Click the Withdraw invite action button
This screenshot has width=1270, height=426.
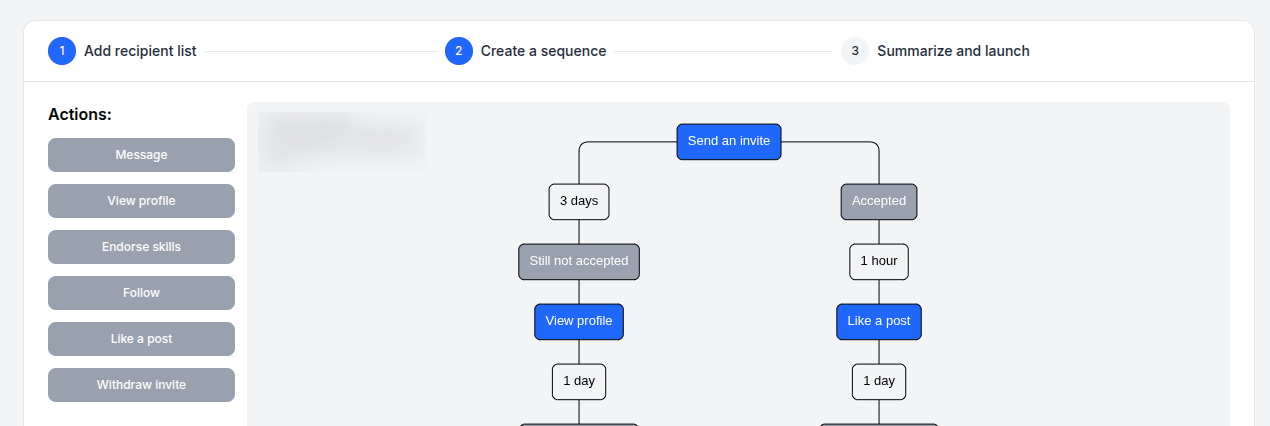[141, 385]
